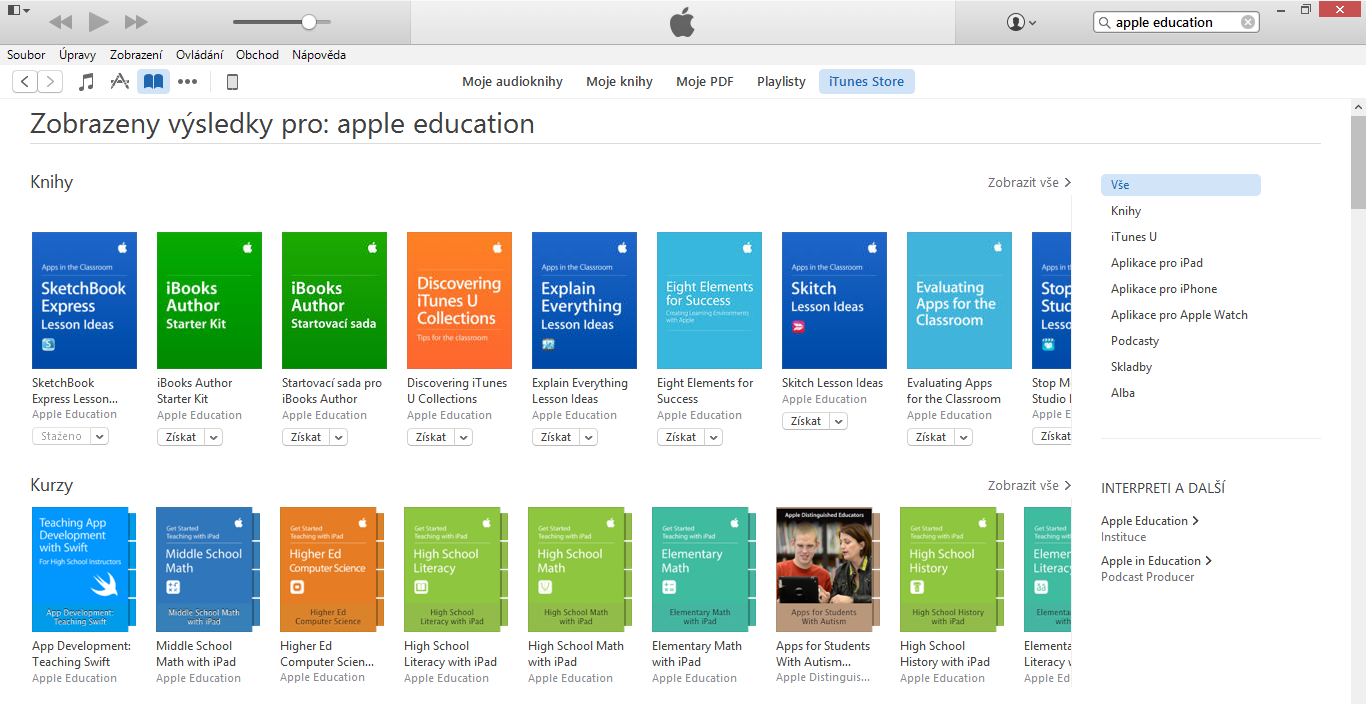Click Zobrazit vše for Knihy section

click(x=1029, y=183)
